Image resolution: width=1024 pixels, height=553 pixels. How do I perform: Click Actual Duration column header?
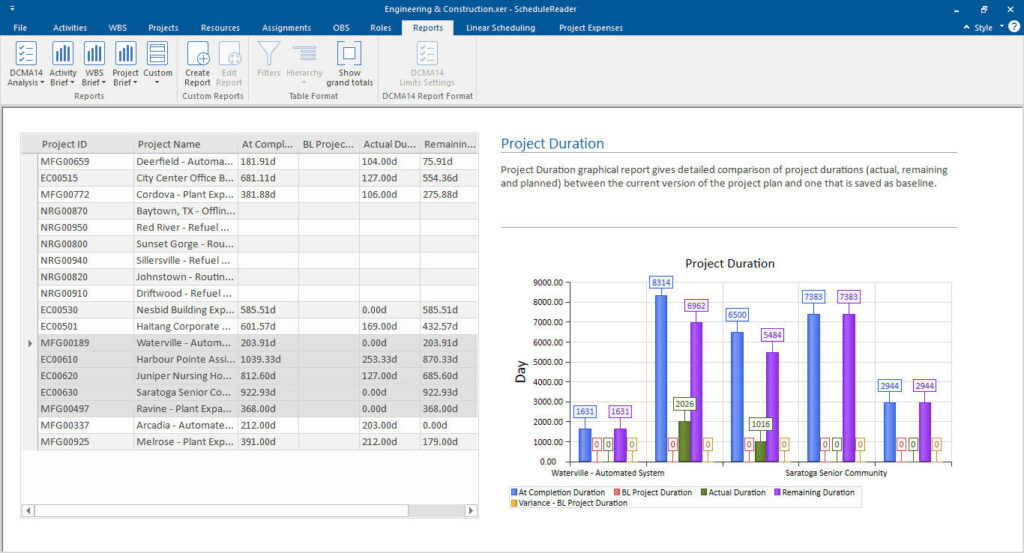pyautogui.click(x=389, y=144)
